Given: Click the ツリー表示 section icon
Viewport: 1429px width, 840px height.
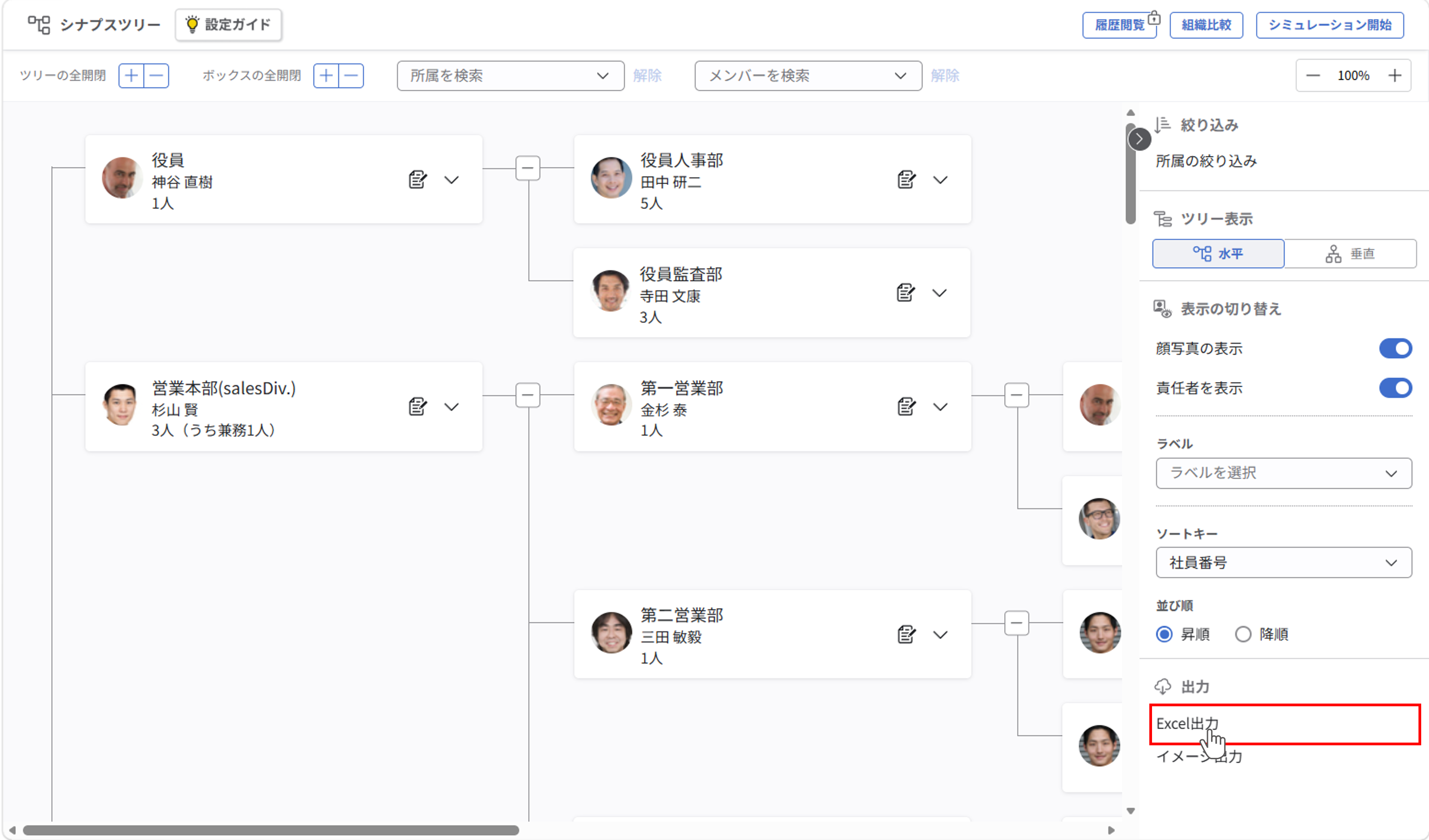Looking at the screenshot, I should pyautogui.click(x=1163, y=219).
